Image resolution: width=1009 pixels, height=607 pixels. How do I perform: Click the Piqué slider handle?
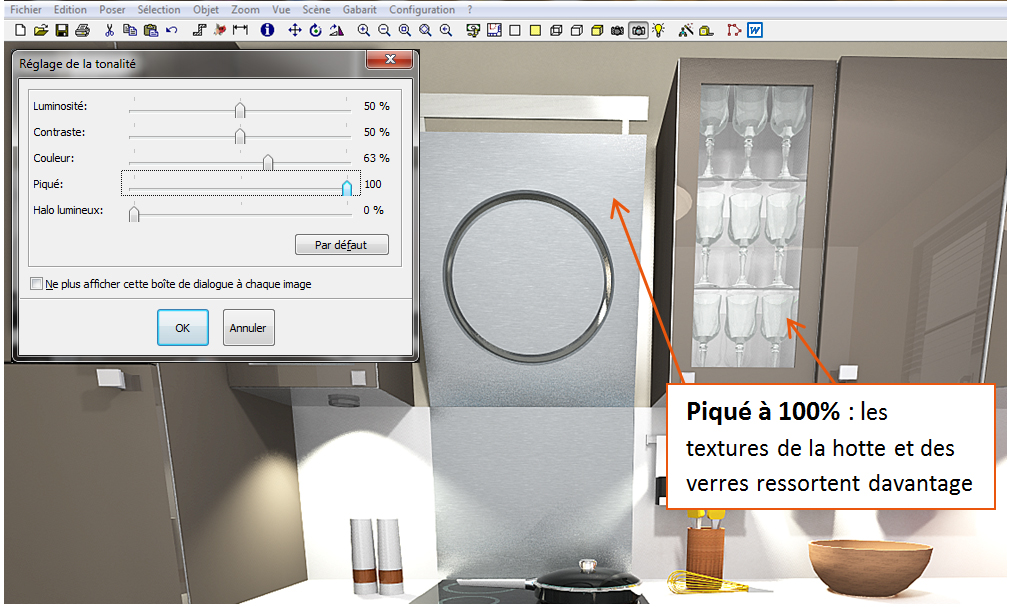point(347,187)
